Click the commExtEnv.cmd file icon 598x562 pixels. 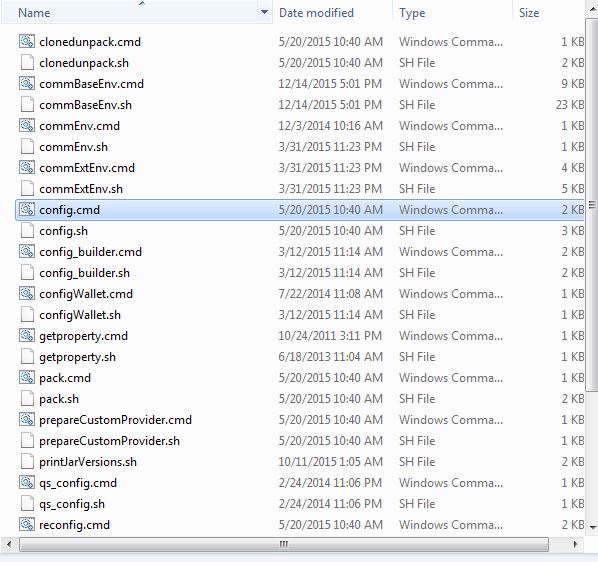click(x=27, y=167)
